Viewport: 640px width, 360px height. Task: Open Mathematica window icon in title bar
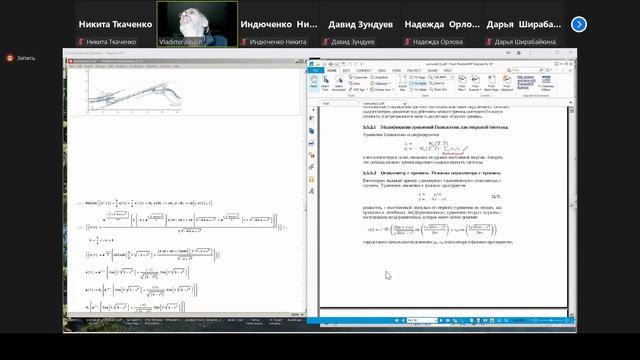click(70, 61)
